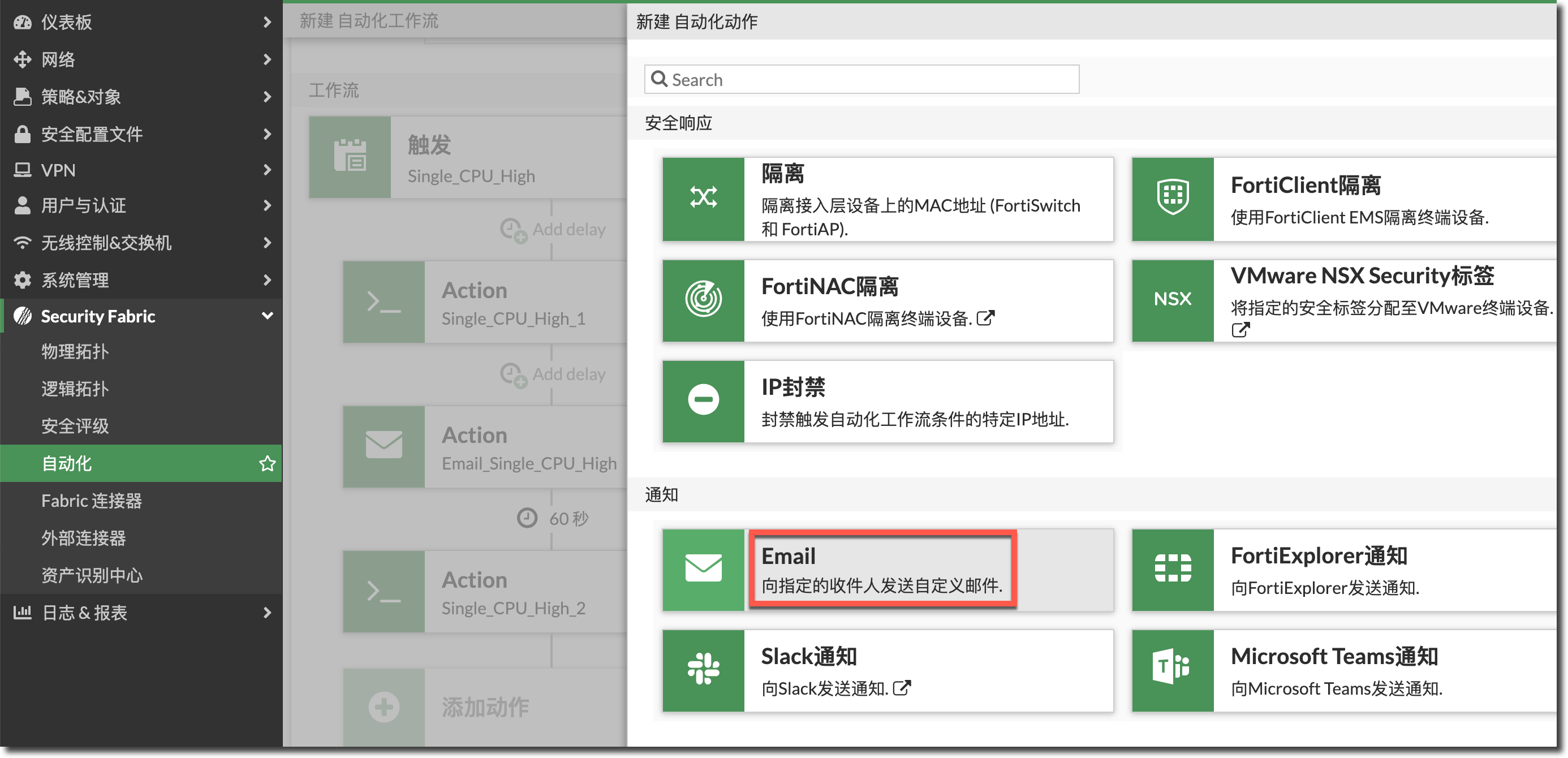Toggle the favorite star on 自动化
Image resolution: width=1568 pixels, height=758 pixels.
point(267,464)
